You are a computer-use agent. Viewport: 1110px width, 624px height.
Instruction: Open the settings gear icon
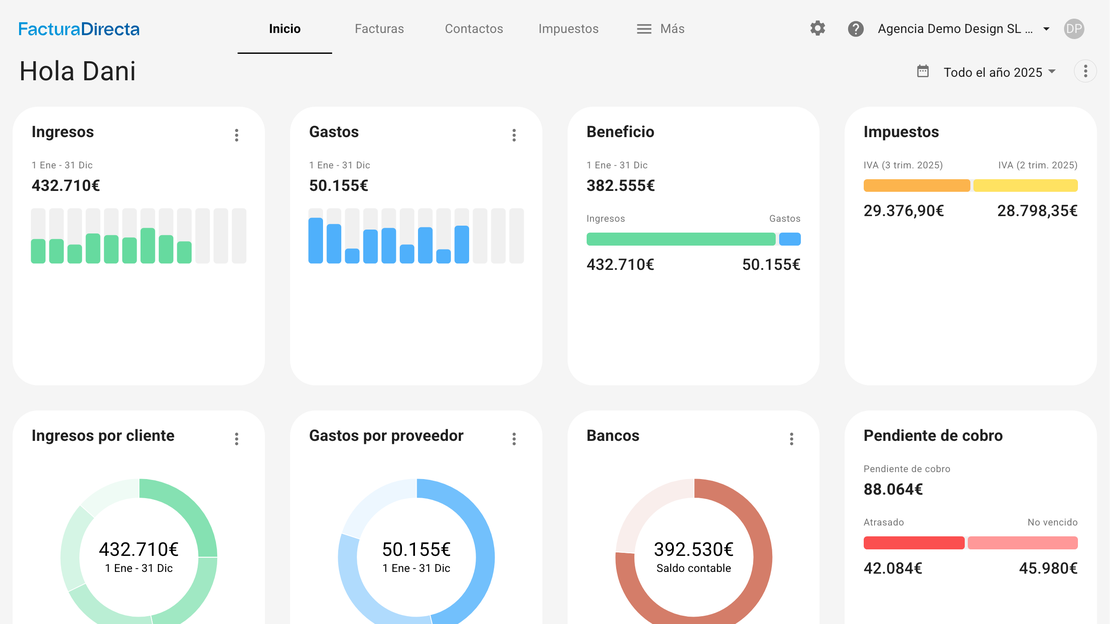(818, 29)
